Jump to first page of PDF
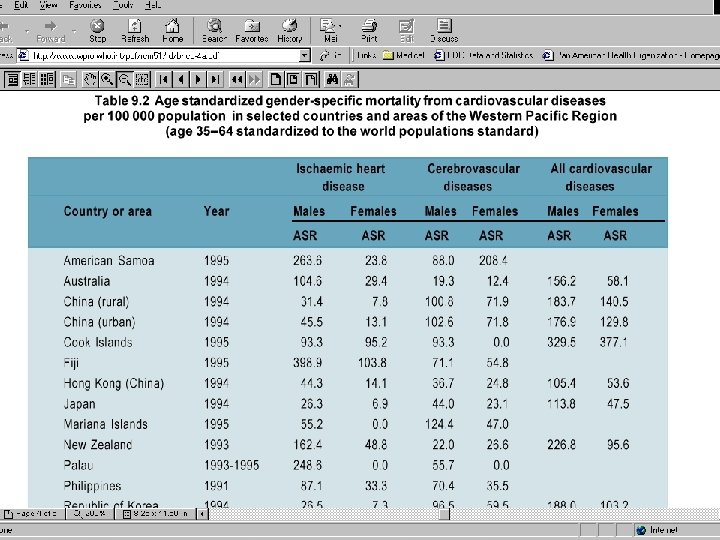The width and height of the screenshot is (720, 540). pos(163,79)
